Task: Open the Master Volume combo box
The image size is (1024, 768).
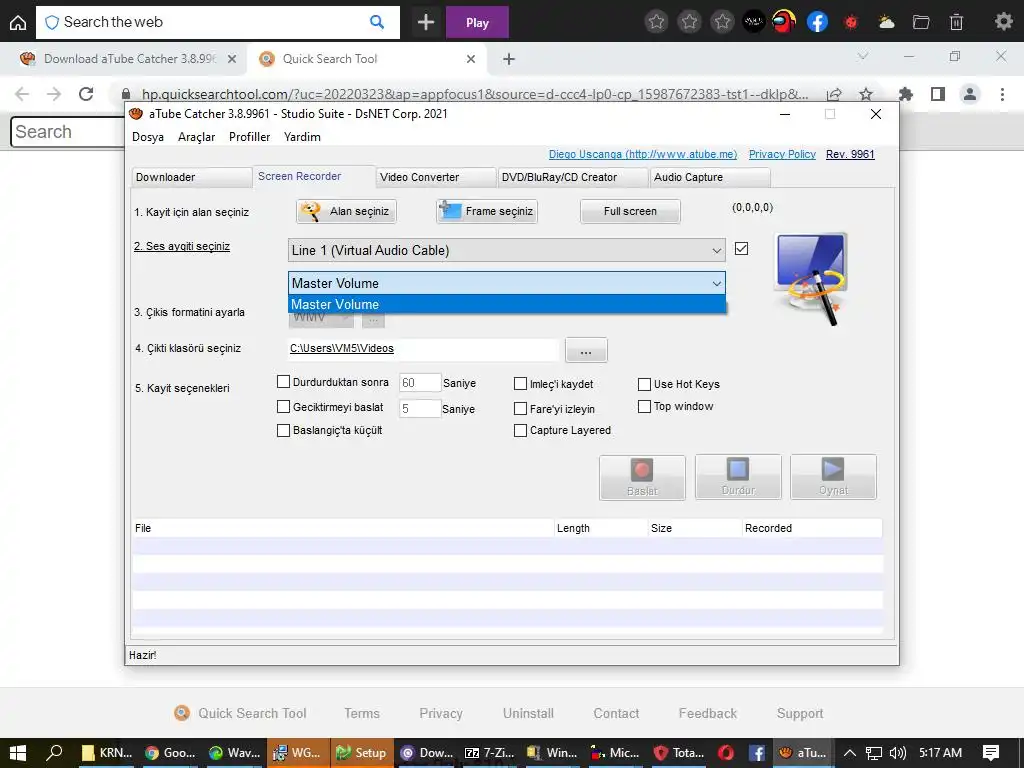Action: pos(506,283)
